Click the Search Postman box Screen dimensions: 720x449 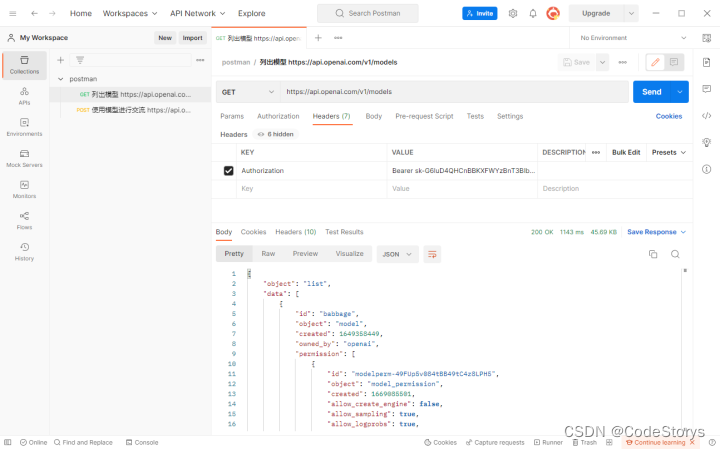point(368,13)
